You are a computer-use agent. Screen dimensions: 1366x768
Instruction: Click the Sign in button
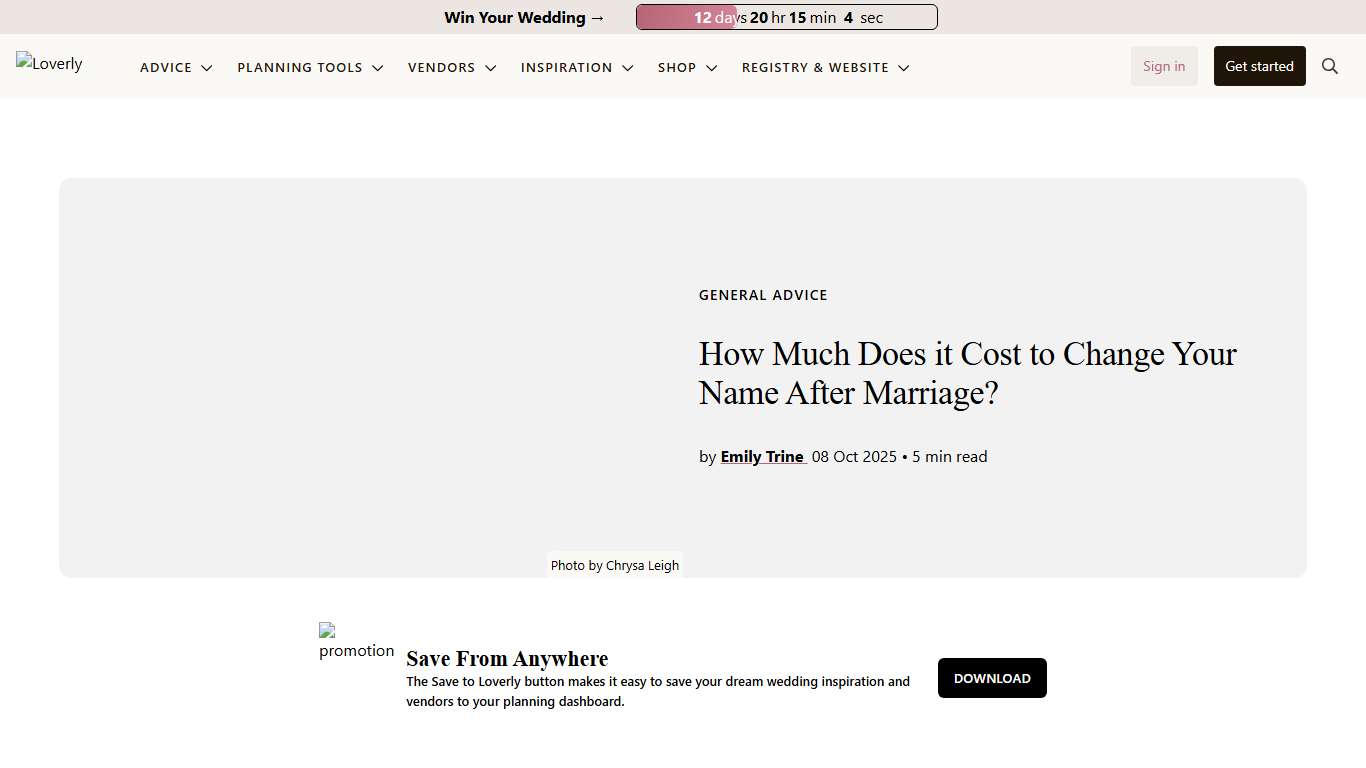click(1163, 66)
